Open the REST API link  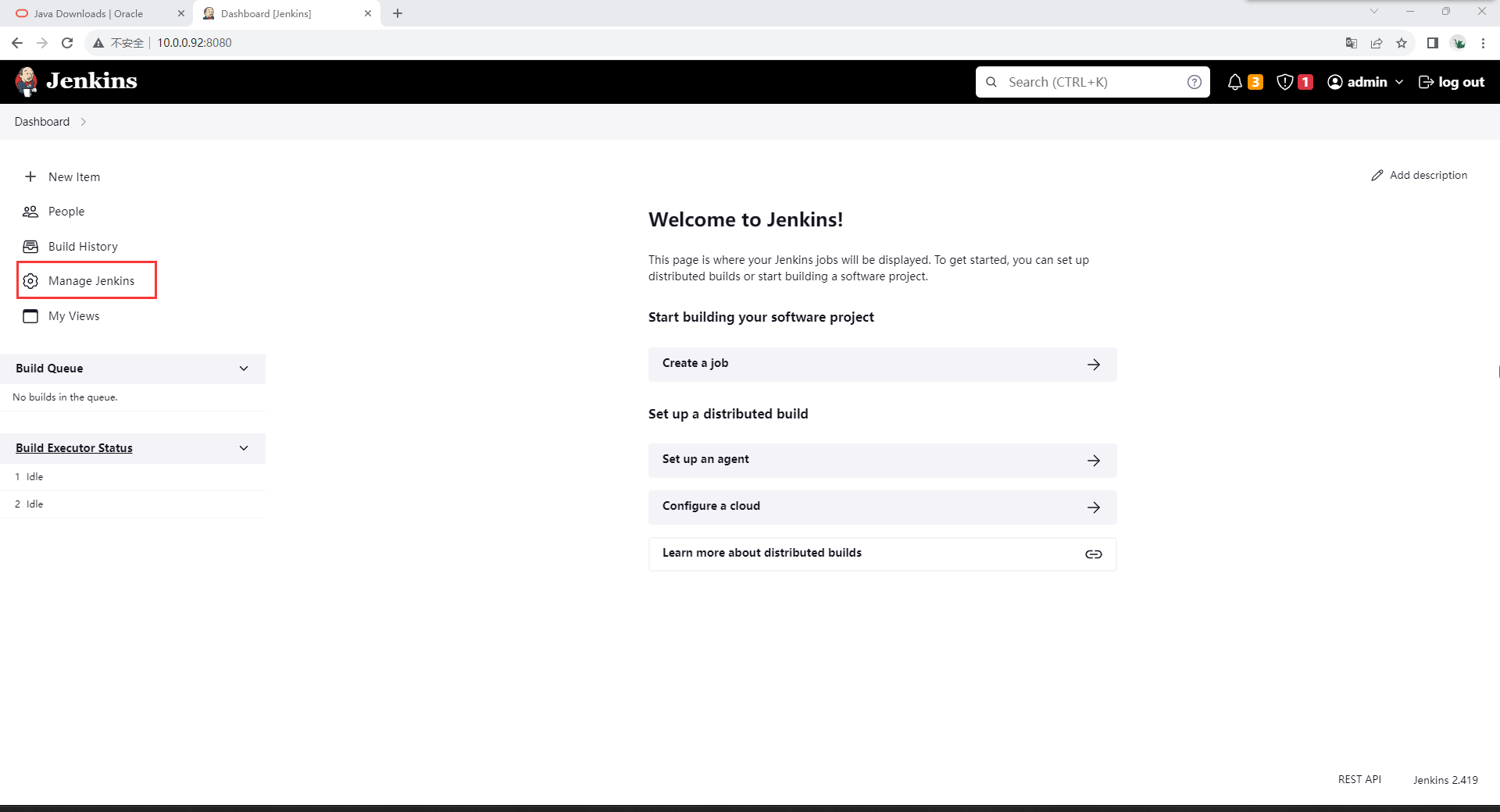[1359, 779]
